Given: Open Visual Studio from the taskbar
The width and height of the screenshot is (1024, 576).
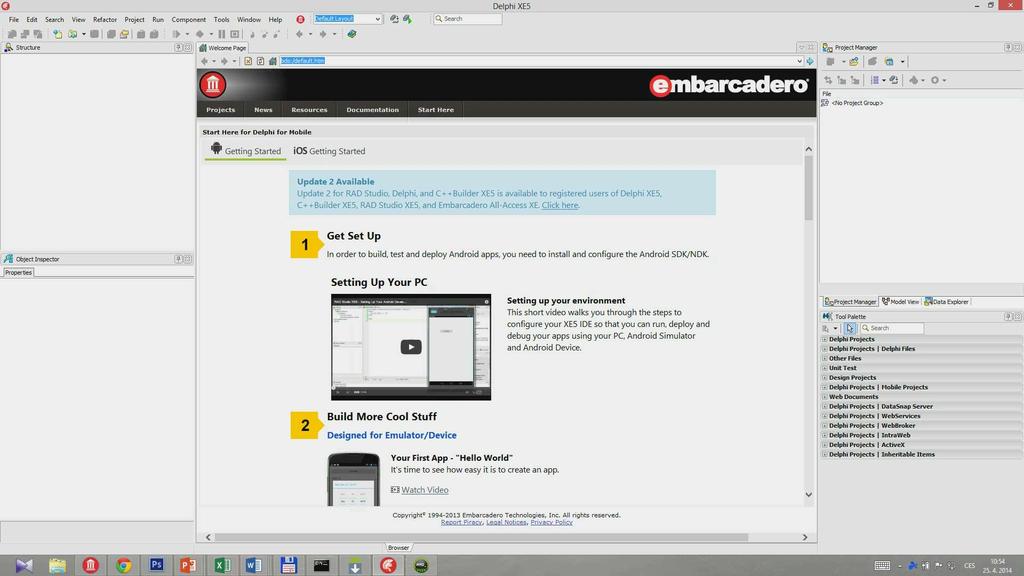Looking at the screenshot, I should pos(24,565).
